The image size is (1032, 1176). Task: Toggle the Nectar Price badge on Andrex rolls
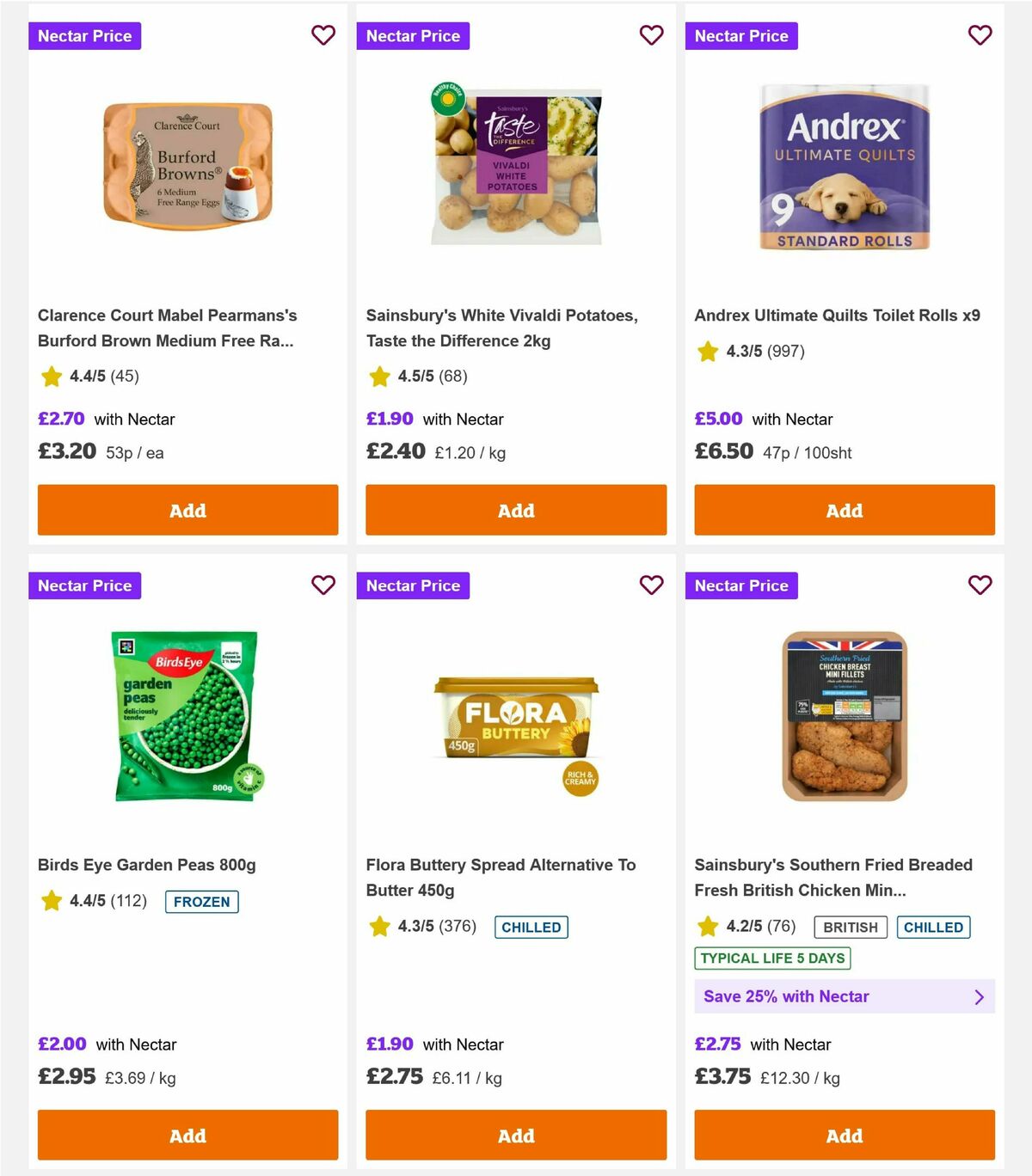(741, 35)
